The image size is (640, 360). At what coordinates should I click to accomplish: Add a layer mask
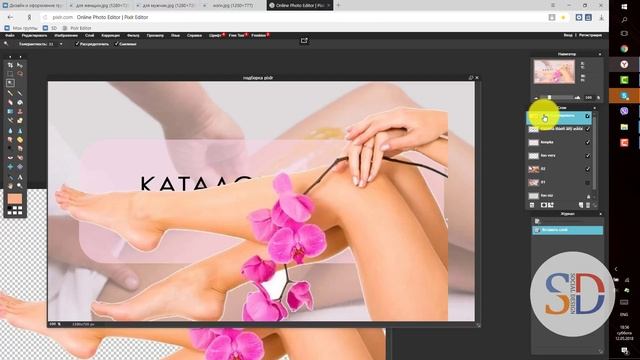click(x=544, y=205)
